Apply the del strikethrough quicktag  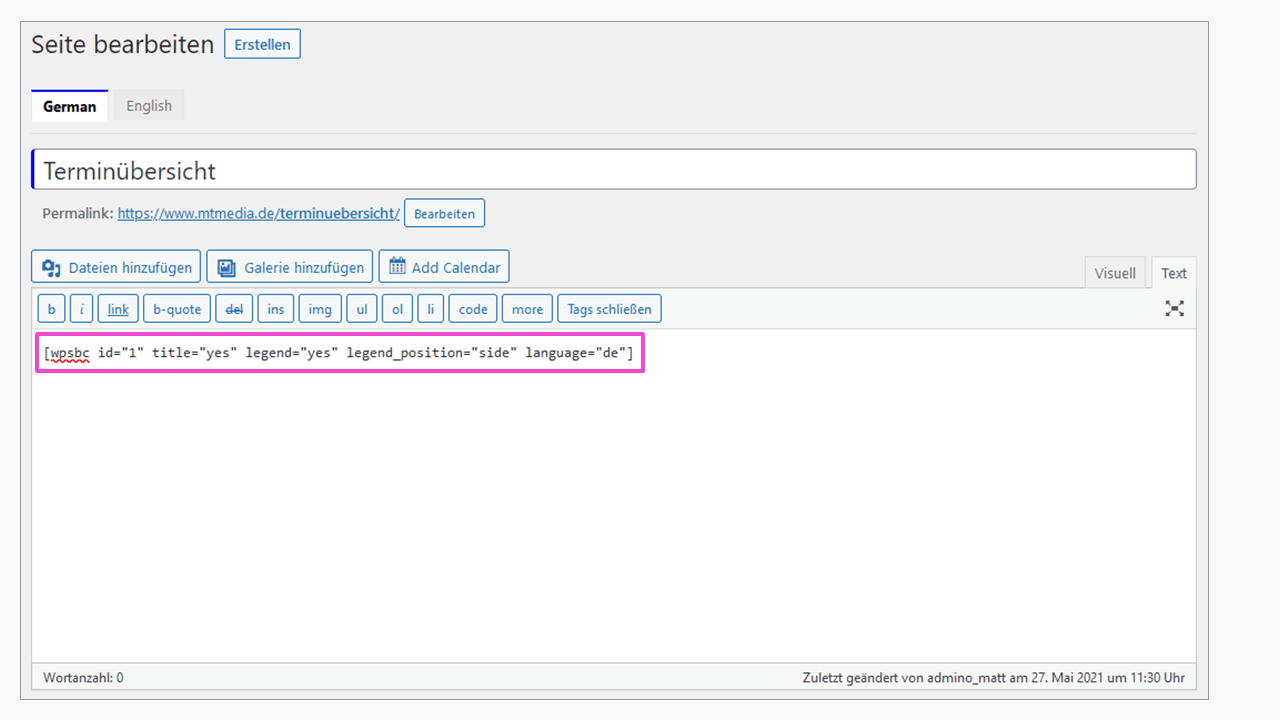234,309
